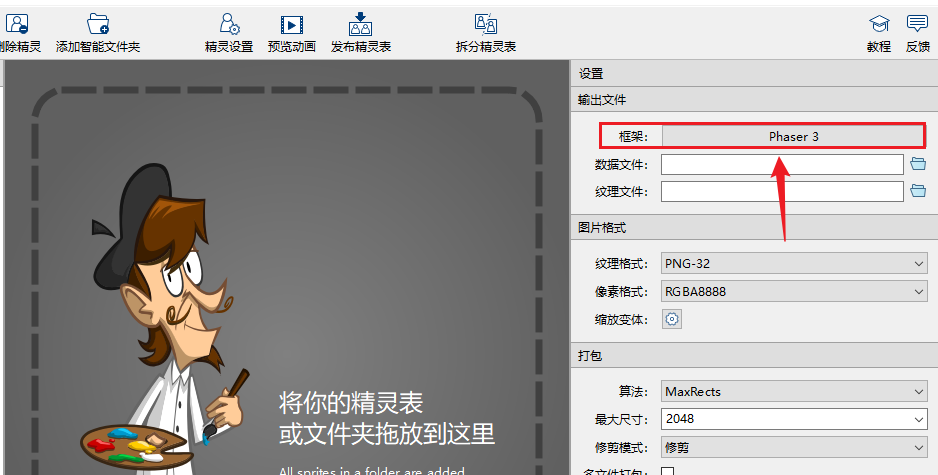
Task: Open Sprite Settings (精灵设置) icon
Action: [x=229, y=25]
